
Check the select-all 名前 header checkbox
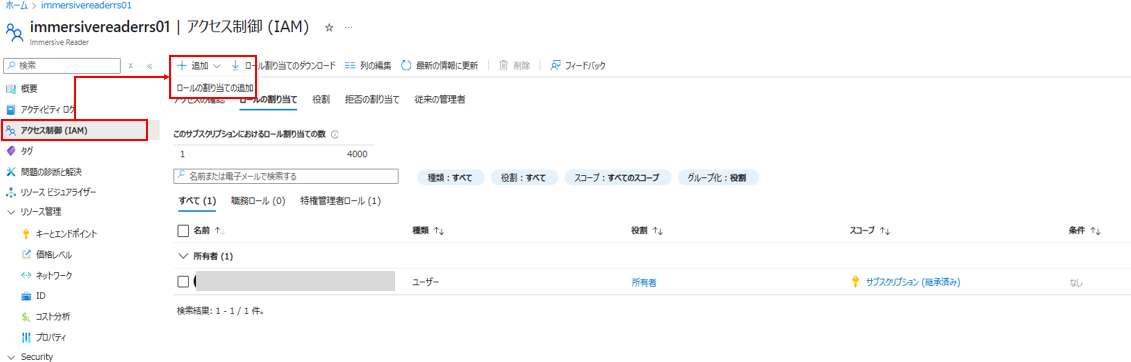coord(183,231)
